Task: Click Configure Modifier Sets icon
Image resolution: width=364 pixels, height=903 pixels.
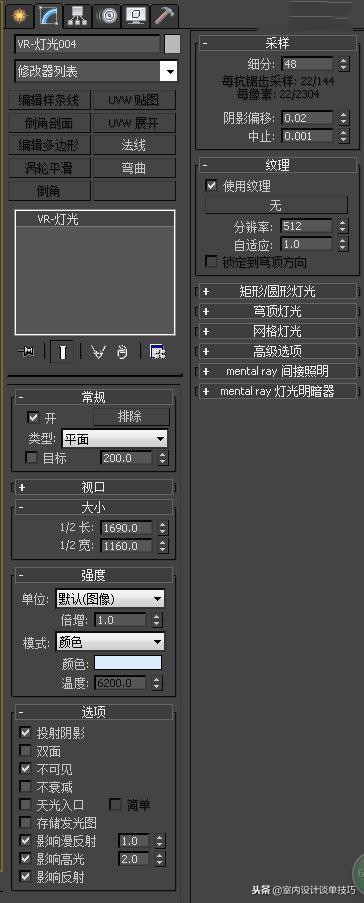Action: click(158, 351)
